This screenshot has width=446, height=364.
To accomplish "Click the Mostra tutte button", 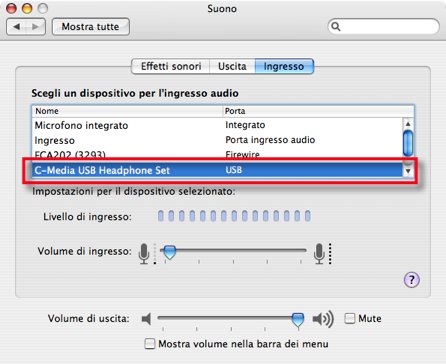I will (x=91, y=27).
